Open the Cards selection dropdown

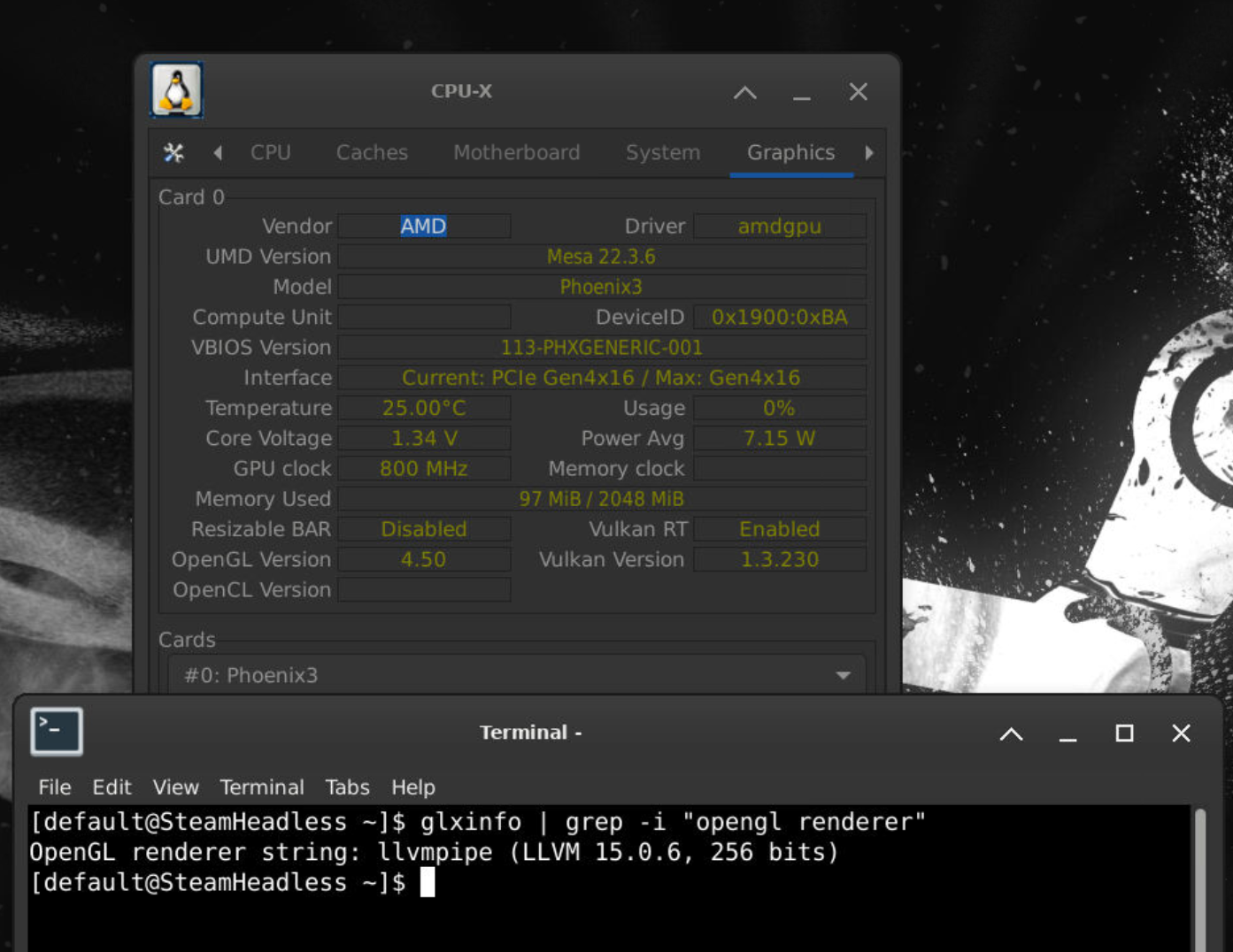(x=517, y=675)
